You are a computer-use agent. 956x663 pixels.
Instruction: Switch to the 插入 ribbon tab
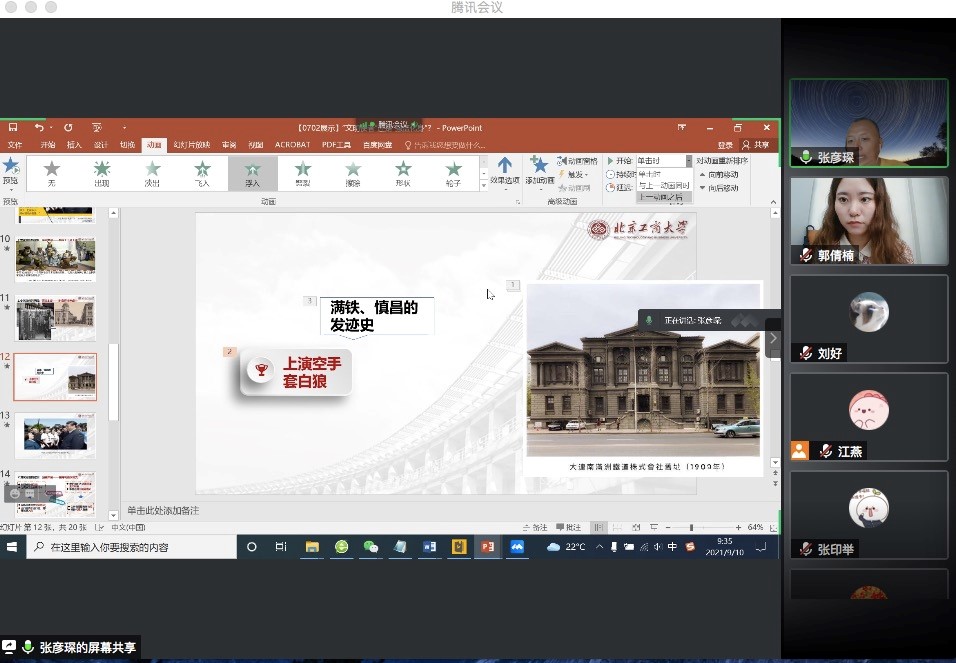[74, 145]
